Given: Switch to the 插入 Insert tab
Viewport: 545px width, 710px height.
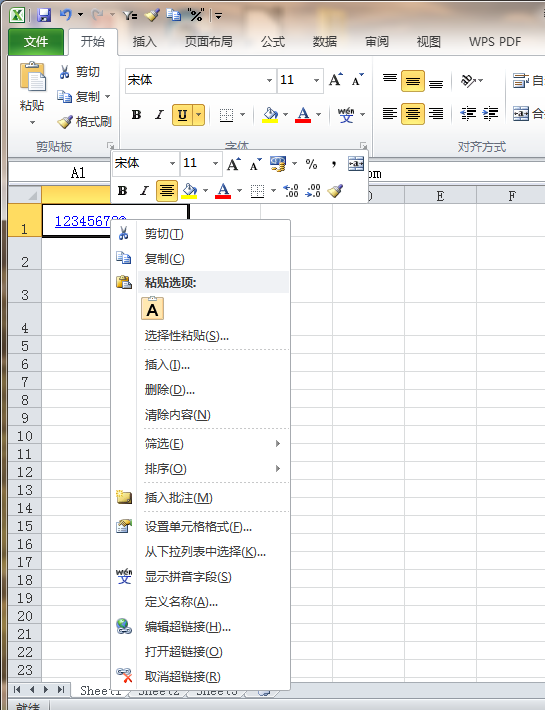Looking at the screenshot, I should pyautogui.click(x=144, y=42).
